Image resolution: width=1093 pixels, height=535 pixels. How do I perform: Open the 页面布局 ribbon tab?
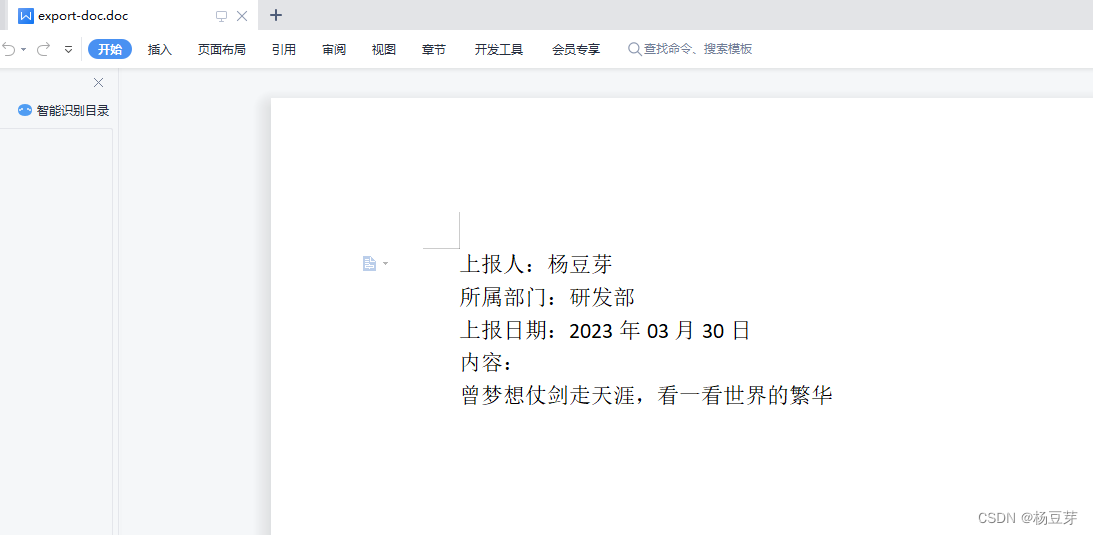pos(222,49)
